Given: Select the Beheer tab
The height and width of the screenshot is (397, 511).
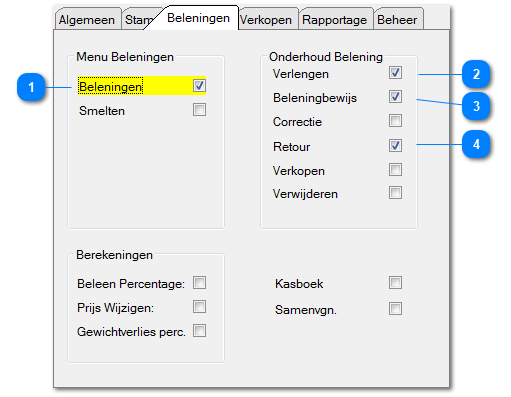Looking at the screenshot, I should tap(397, 20).
